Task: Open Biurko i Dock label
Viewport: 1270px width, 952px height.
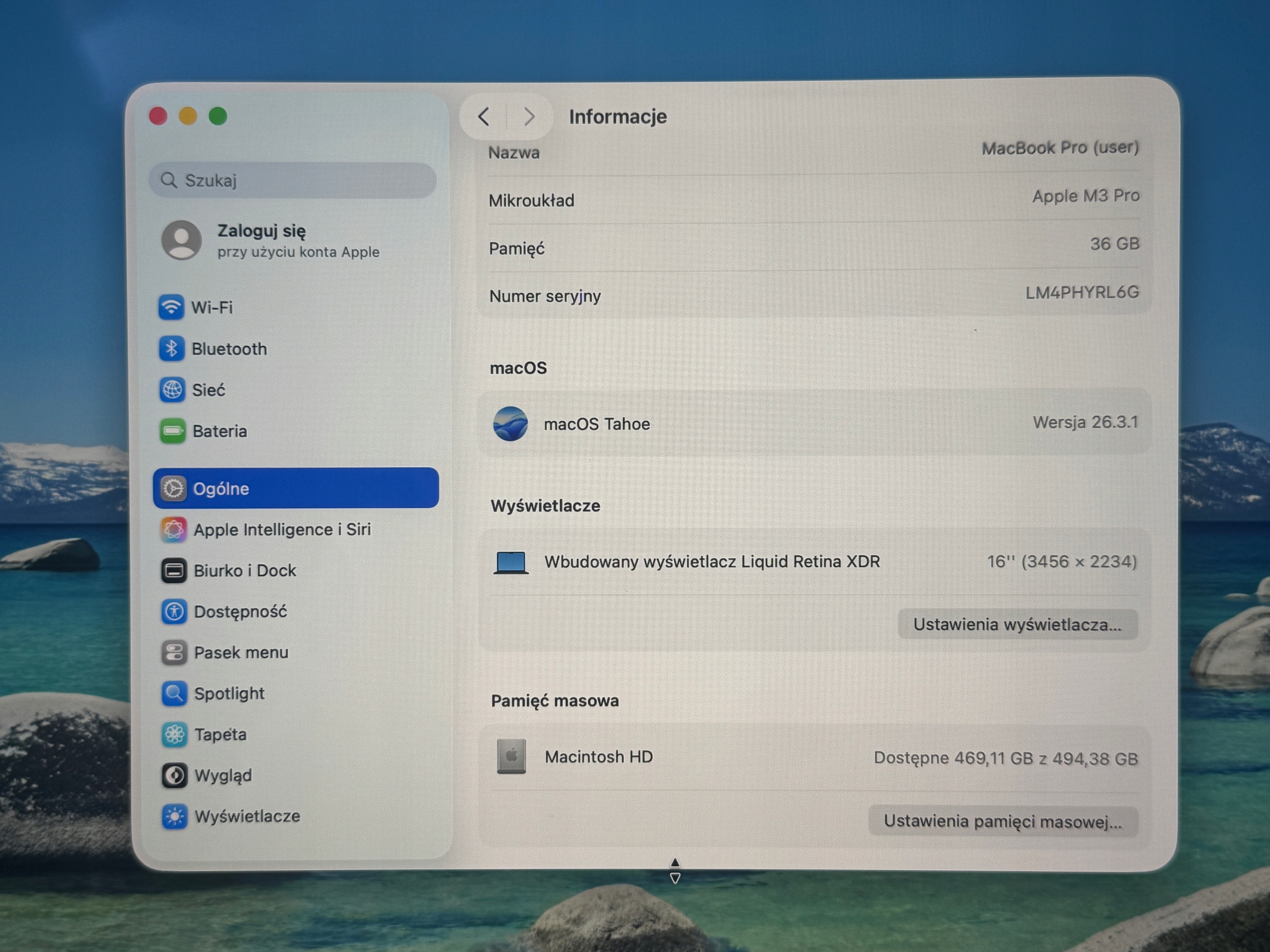Action: [245, 570]
